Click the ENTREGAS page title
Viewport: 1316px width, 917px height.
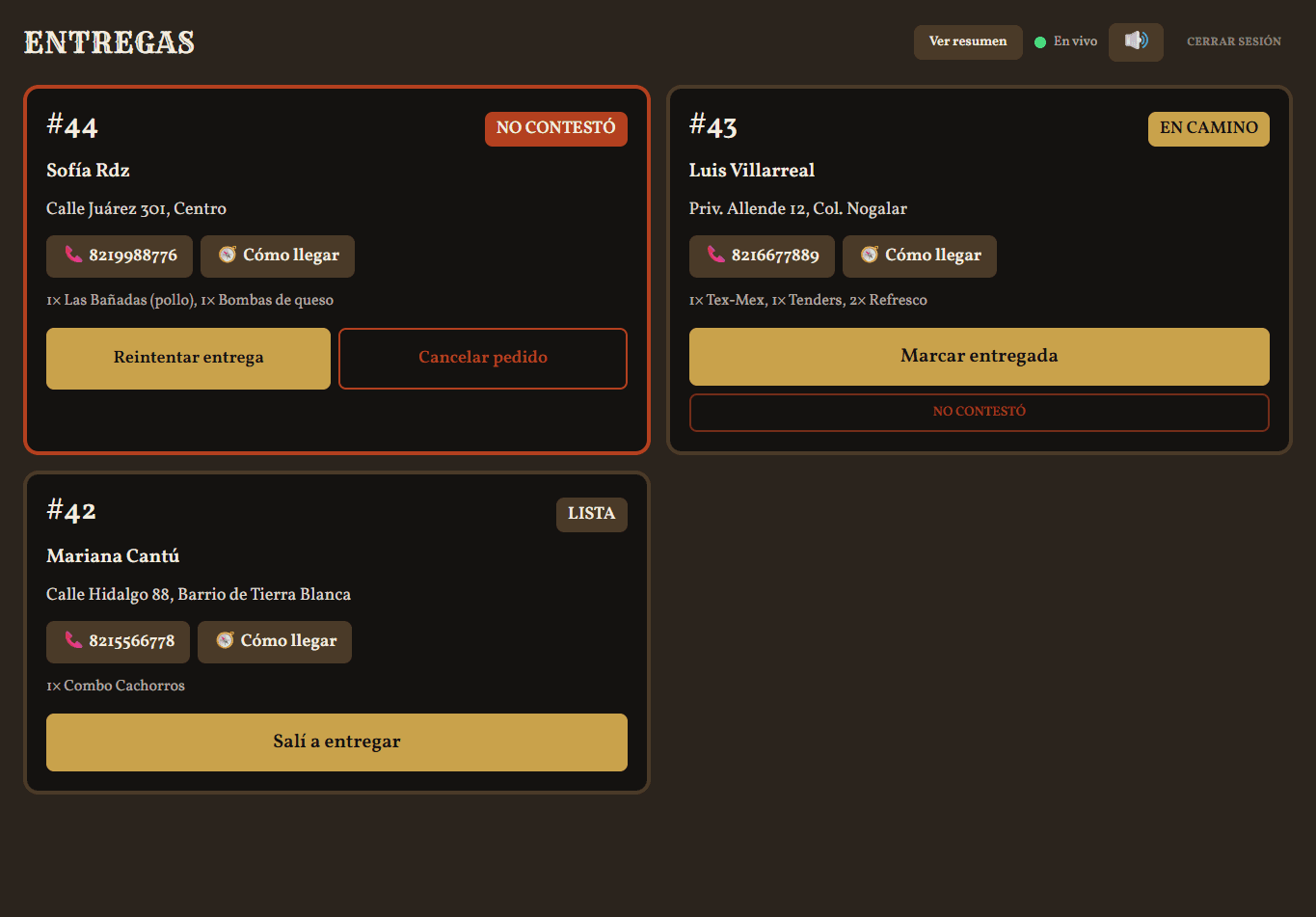click(109, 42)
